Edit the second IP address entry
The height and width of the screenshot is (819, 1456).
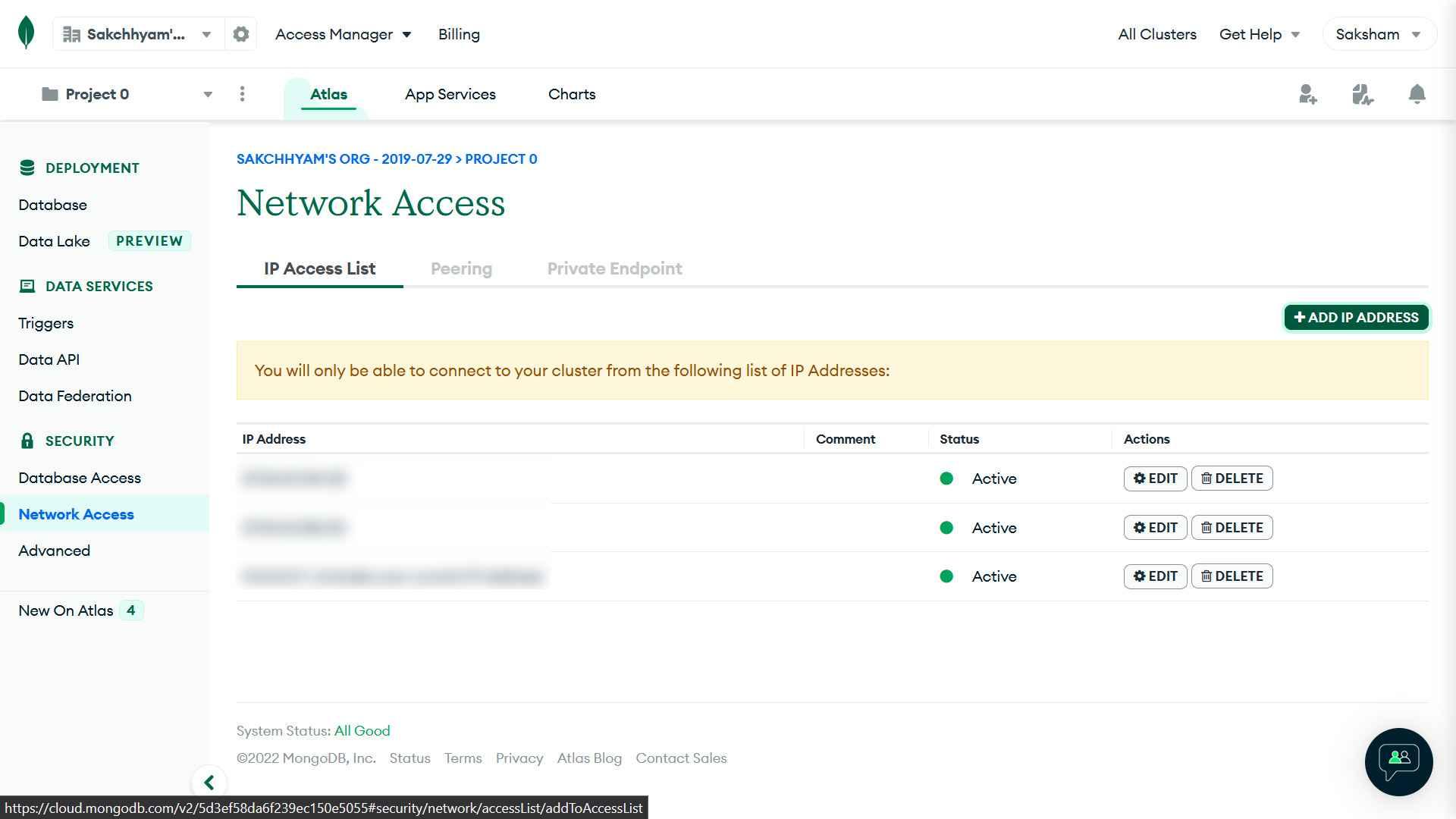(x=1155, y=528)
